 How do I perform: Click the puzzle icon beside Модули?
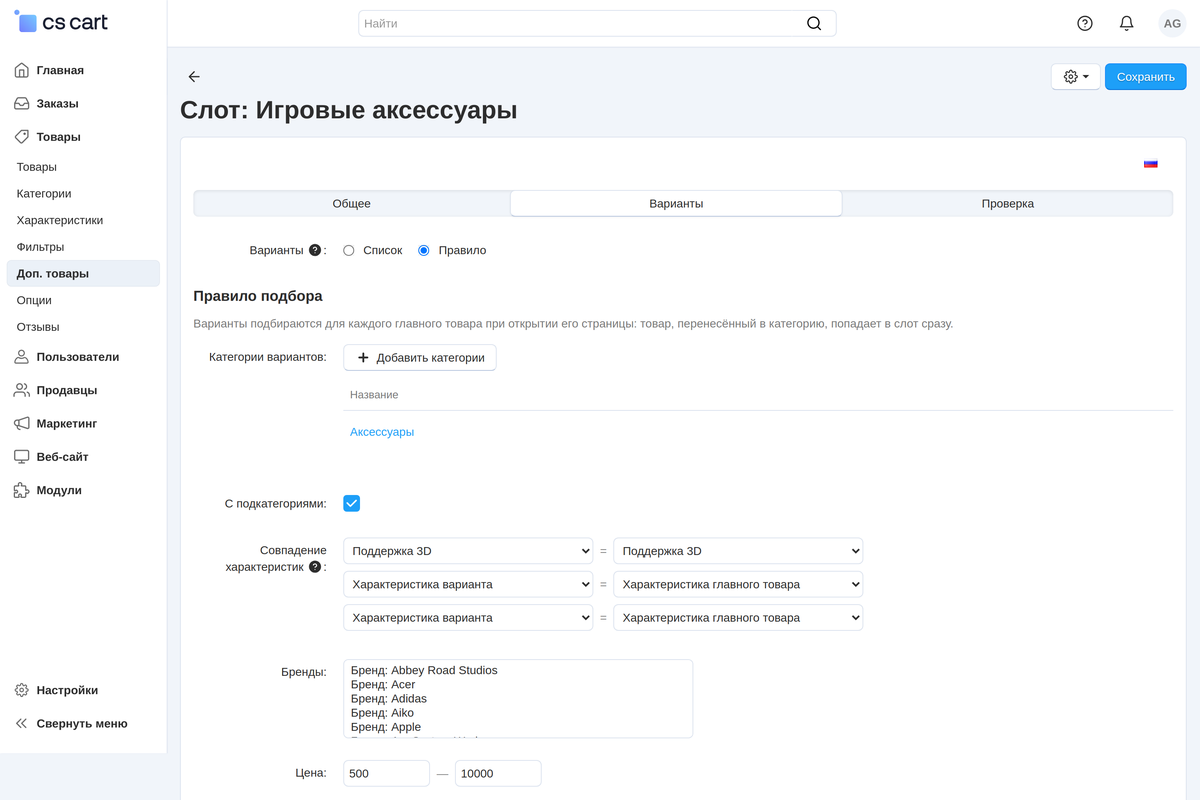pos(21,490)
